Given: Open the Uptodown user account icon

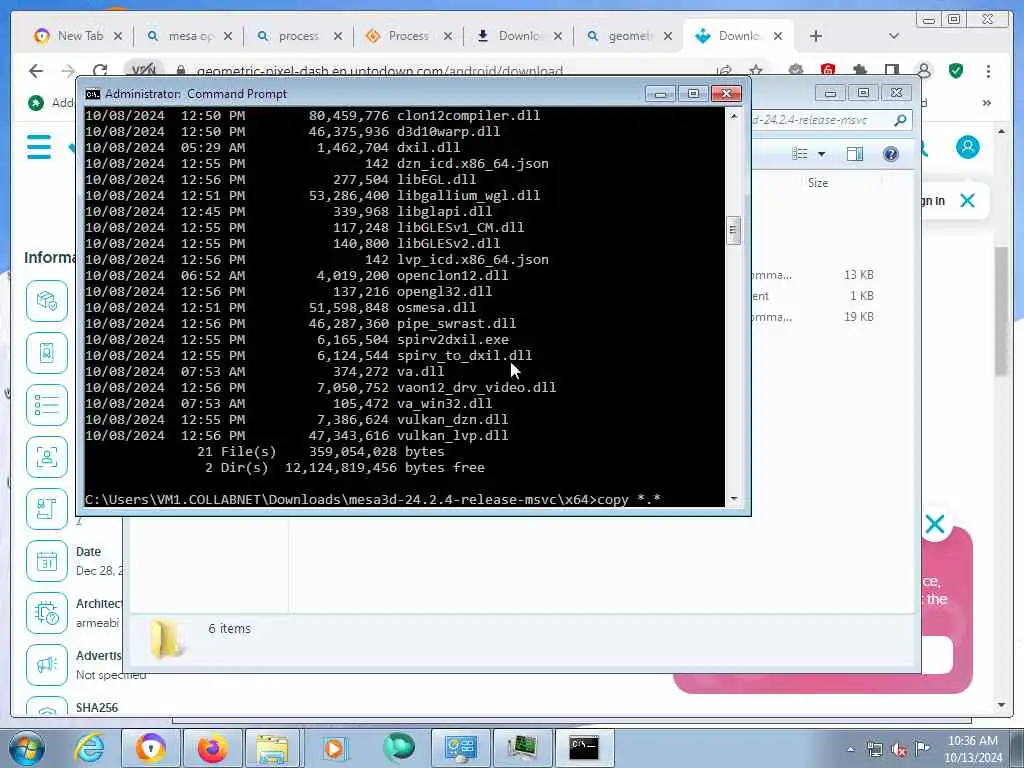Looking at the screenshot, I should click(968, 147).
